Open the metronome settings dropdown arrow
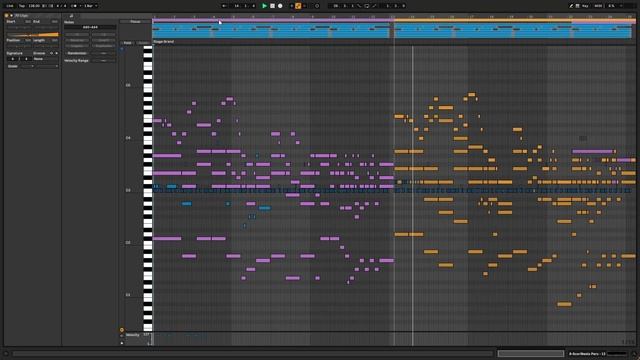Screen dimensions: 640x360 80,6
